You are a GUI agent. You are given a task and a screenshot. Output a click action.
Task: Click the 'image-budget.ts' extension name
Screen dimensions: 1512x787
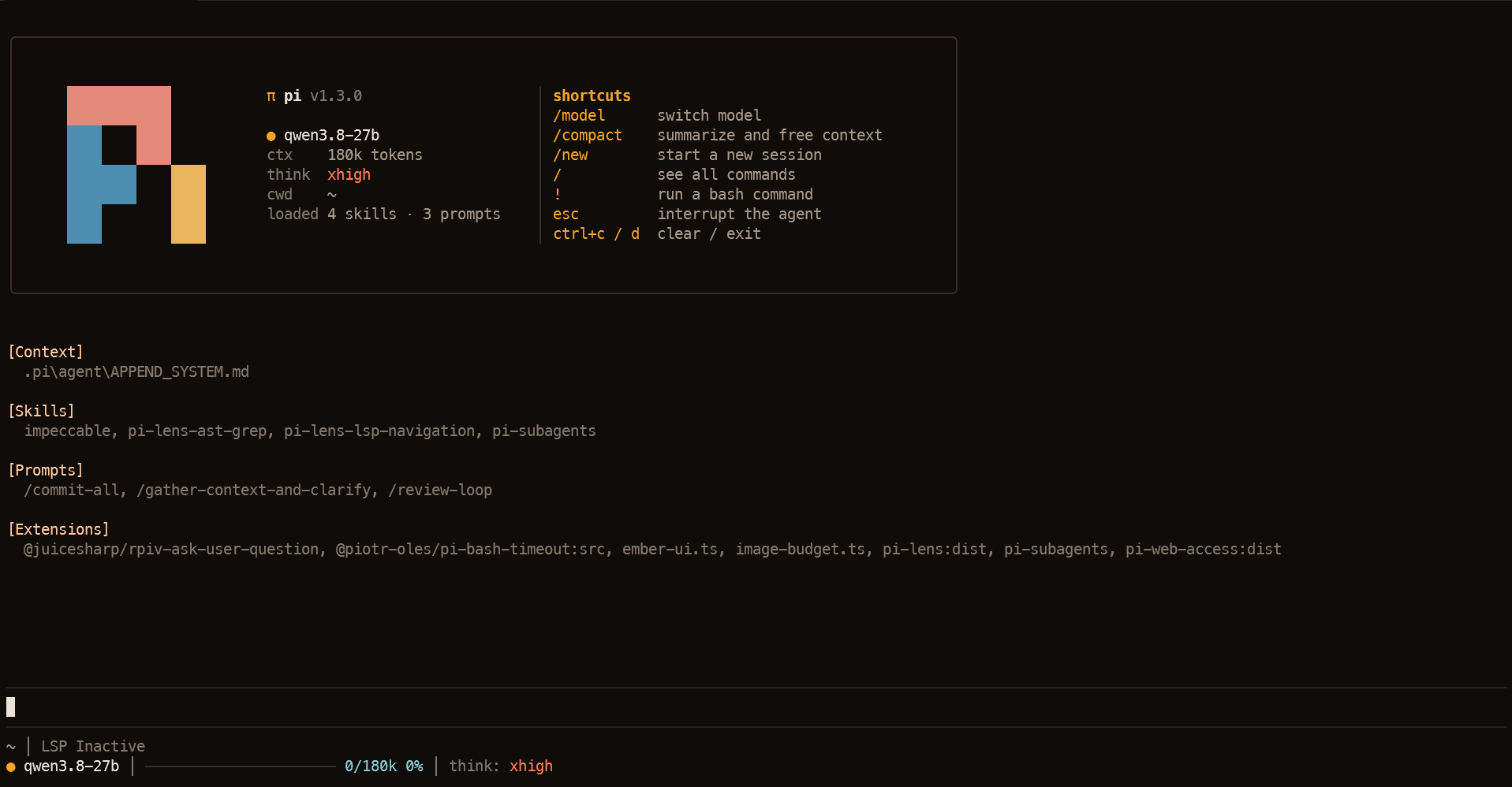tap(800, 550)
